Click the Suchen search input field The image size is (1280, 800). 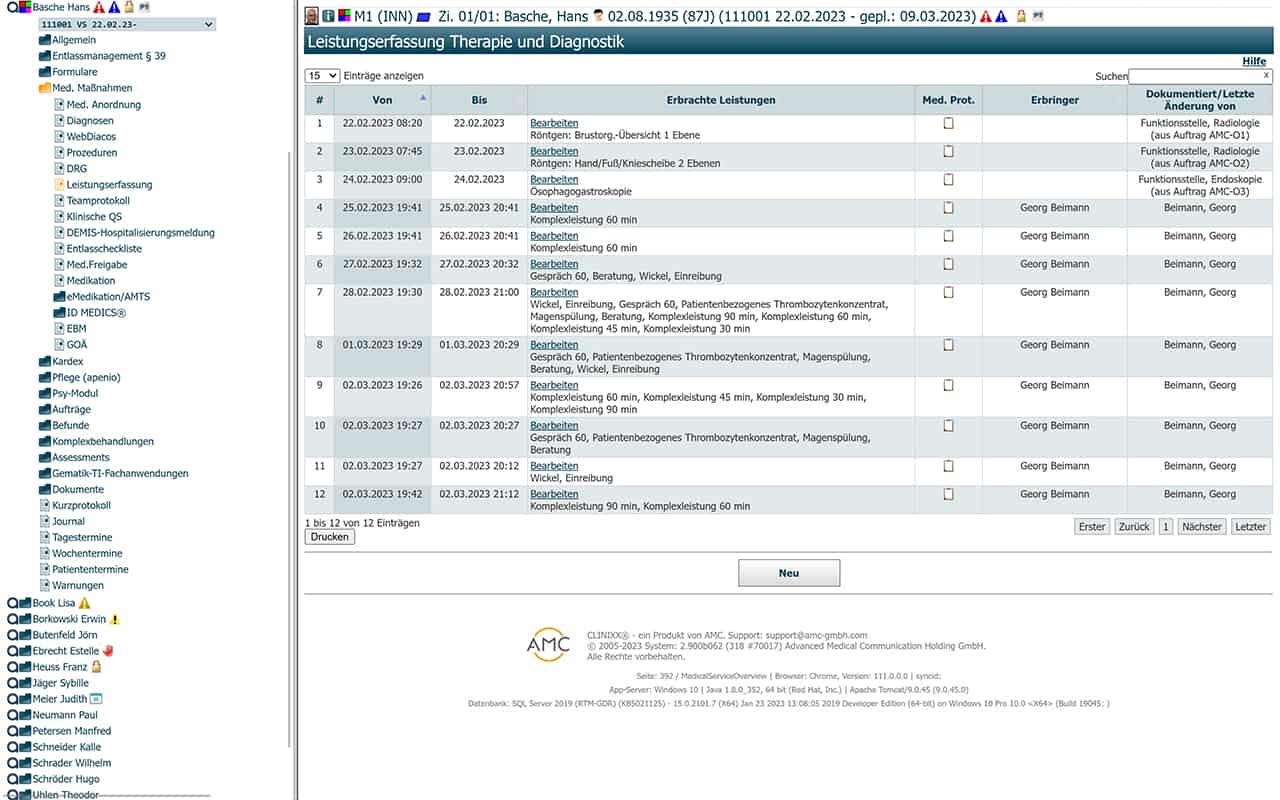click(1198, 76)
